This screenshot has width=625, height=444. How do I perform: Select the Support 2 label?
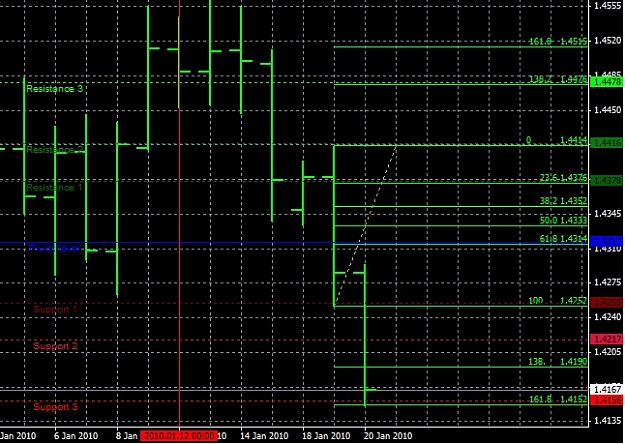point(55,346)
